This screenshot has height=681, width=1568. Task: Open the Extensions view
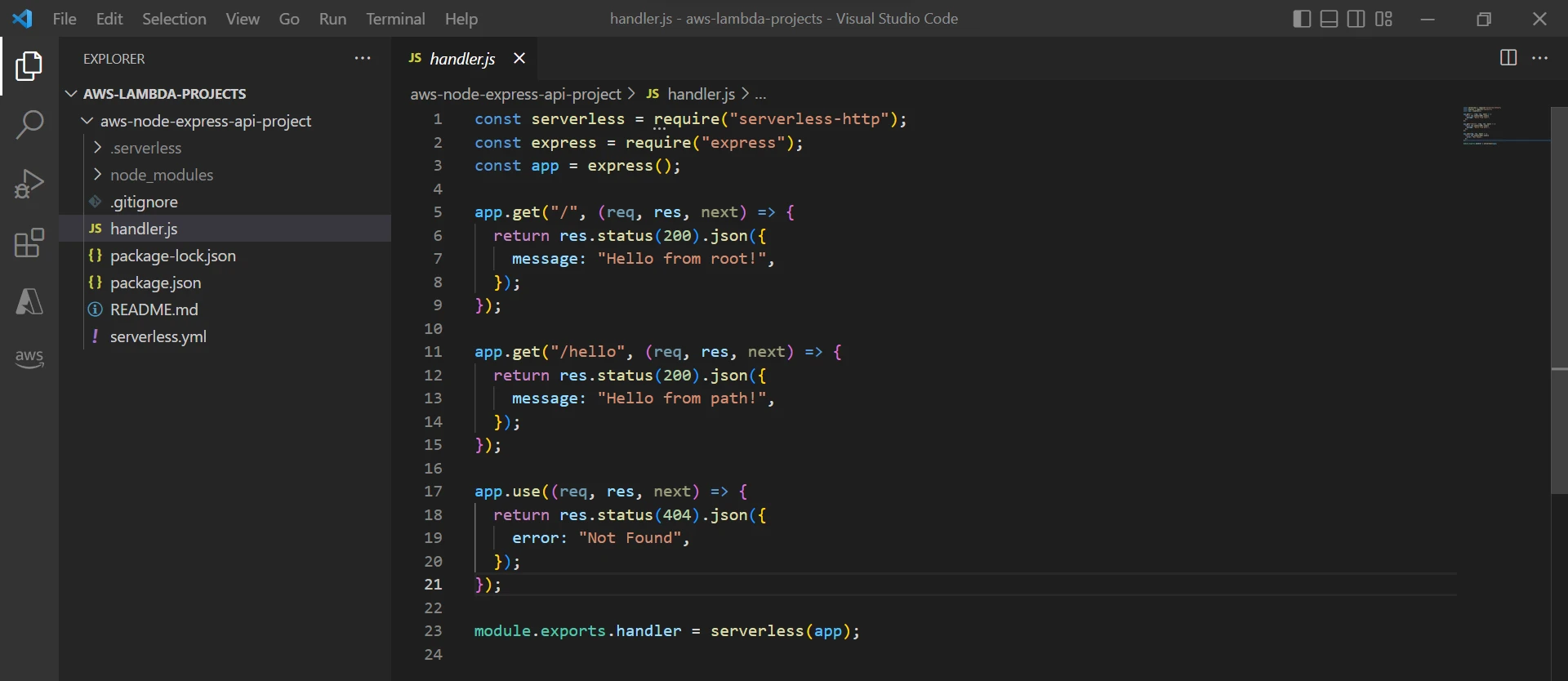click(29, 243)
